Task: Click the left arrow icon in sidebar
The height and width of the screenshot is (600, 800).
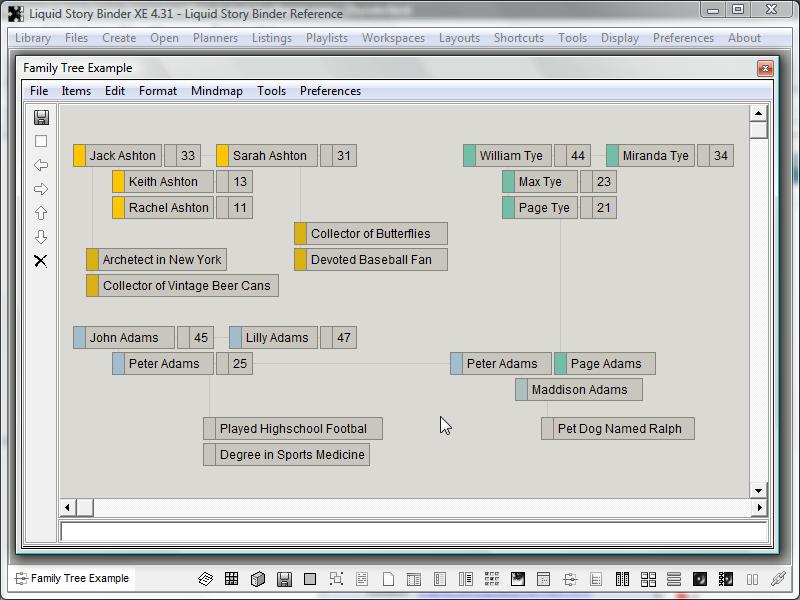Action: click(x=41, y=165)
